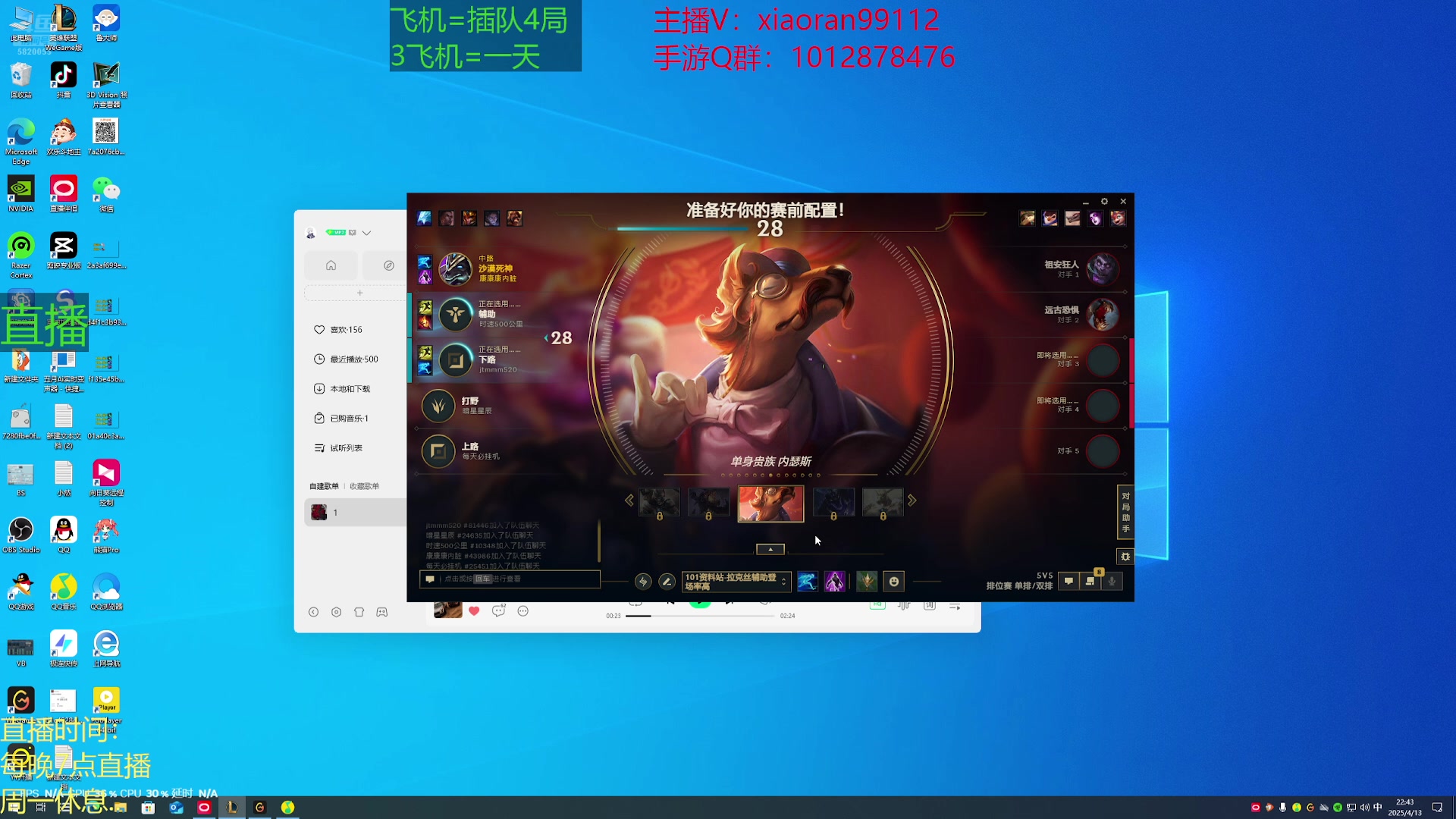Open the notifications icon with badge 8
This screenshot has height=819, width=1456.
1090,582
